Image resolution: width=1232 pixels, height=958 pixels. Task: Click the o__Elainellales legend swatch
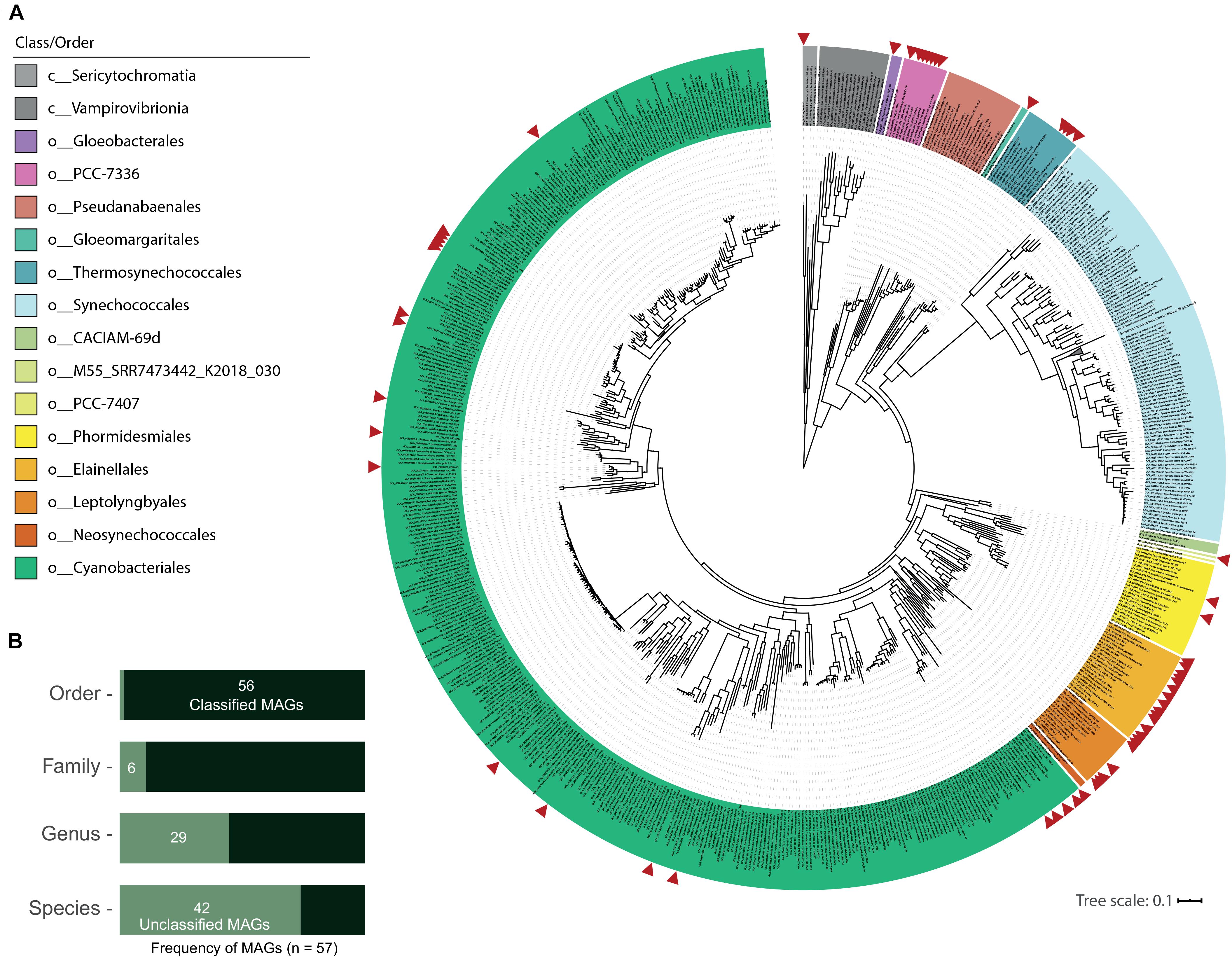click(x=26, y=469)
